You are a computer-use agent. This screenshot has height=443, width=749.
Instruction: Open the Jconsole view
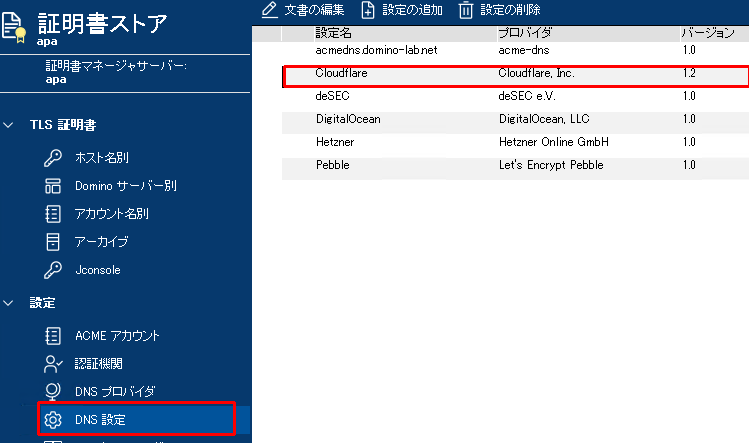pos(98,270)
